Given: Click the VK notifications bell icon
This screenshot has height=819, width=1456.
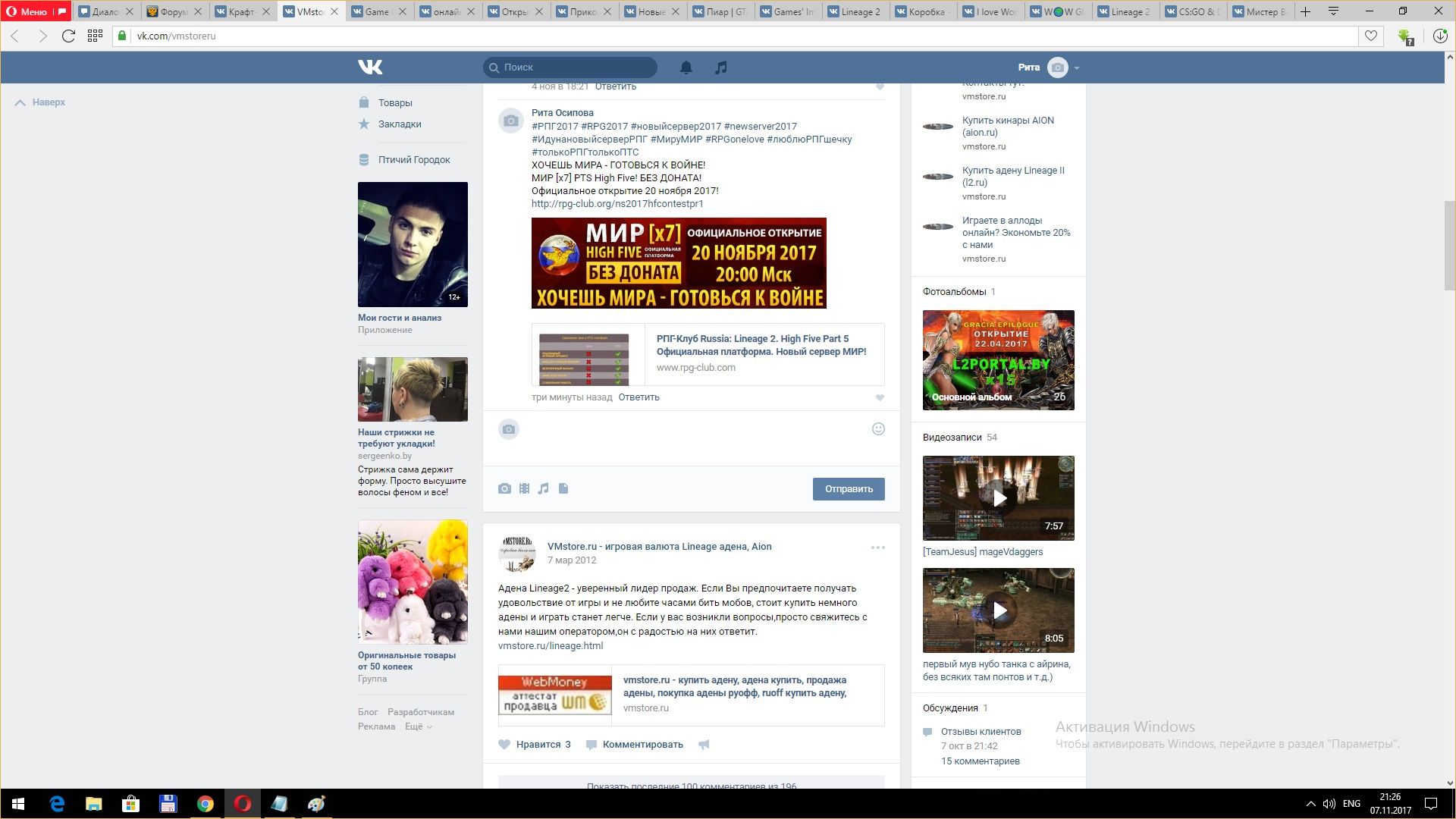Looking at the screenshot, I should [686, 67].
